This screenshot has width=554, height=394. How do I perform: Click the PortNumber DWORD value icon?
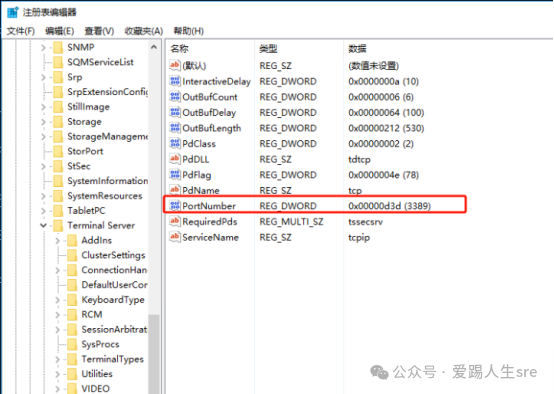click(175, 206)
